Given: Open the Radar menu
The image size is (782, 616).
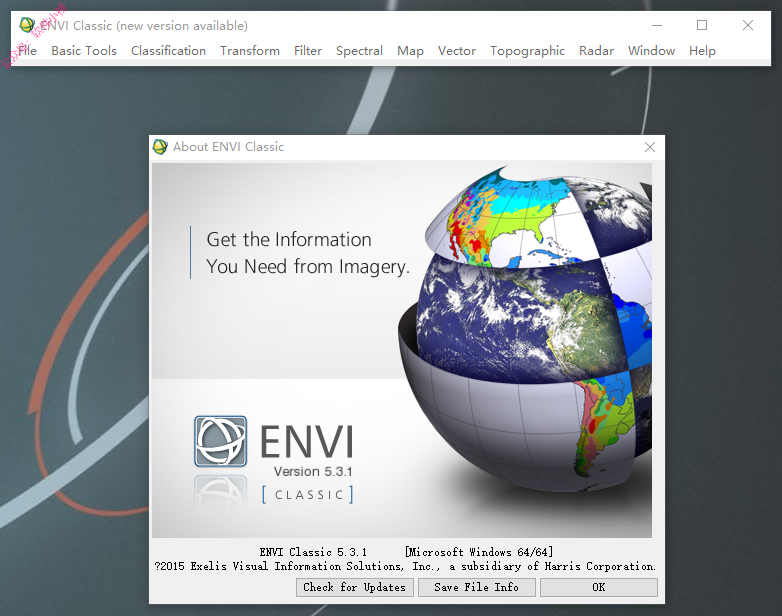Looking at the screenshot, I should (x=596, y=51).
